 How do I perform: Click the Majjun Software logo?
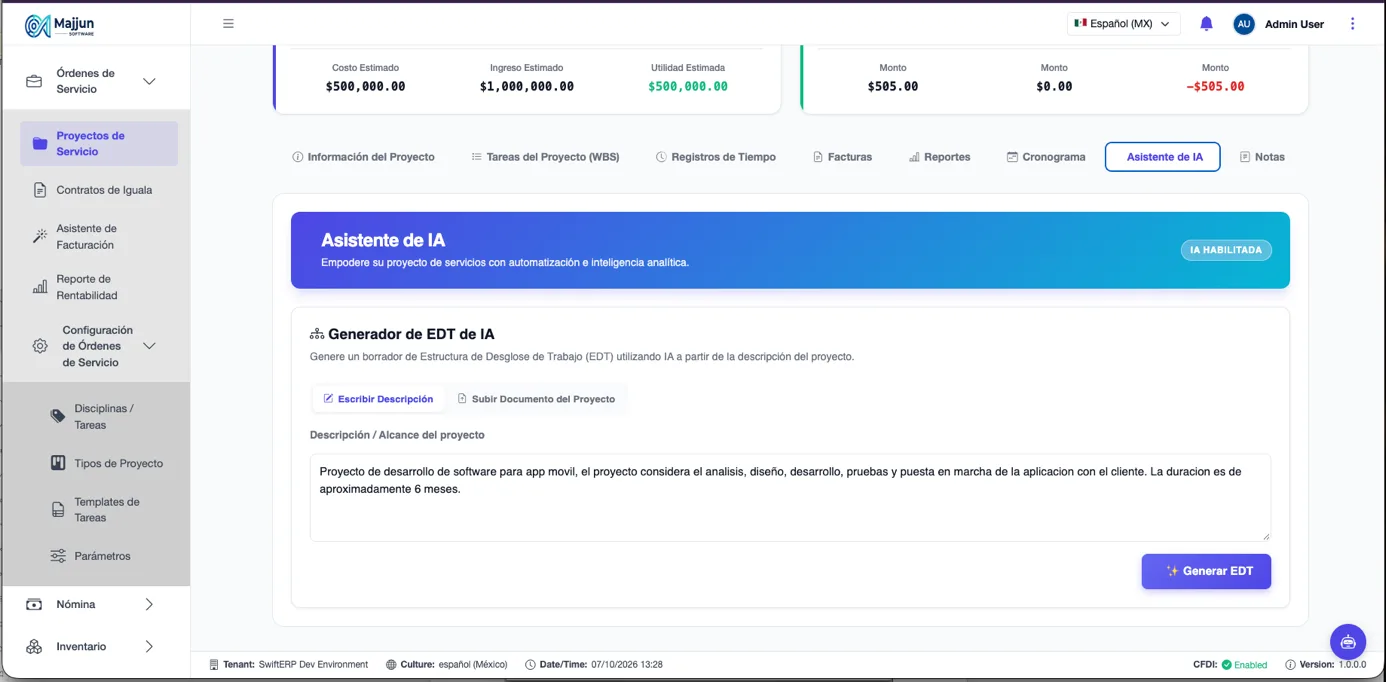point(61,25)
